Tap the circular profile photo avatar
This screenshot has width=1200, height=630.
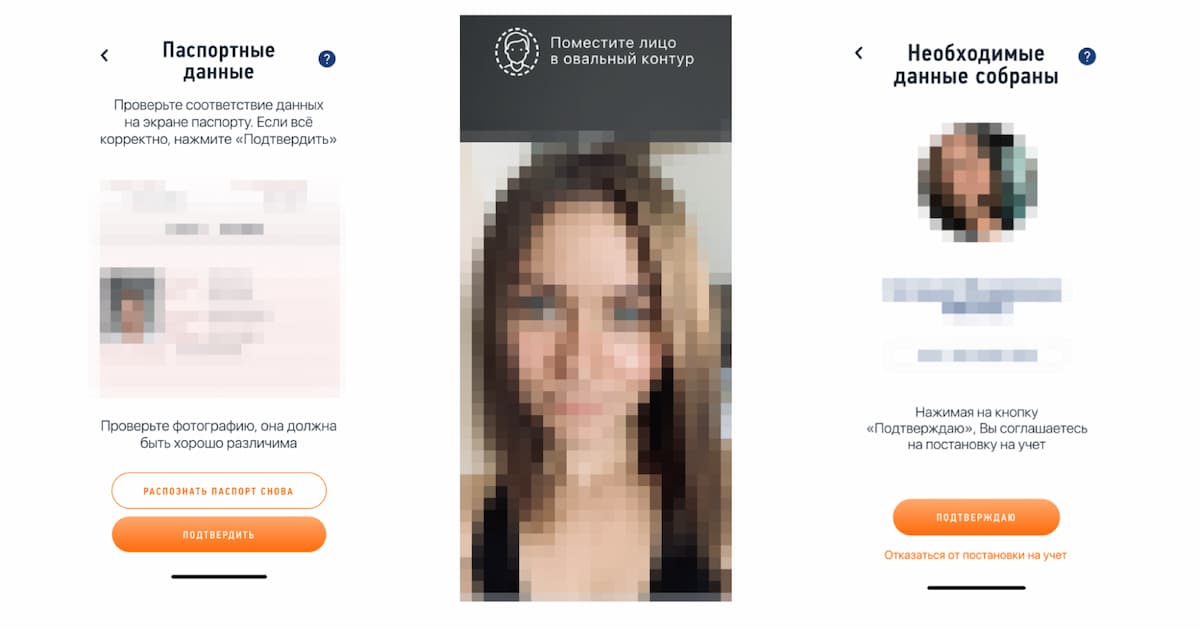tap(976, 181)
